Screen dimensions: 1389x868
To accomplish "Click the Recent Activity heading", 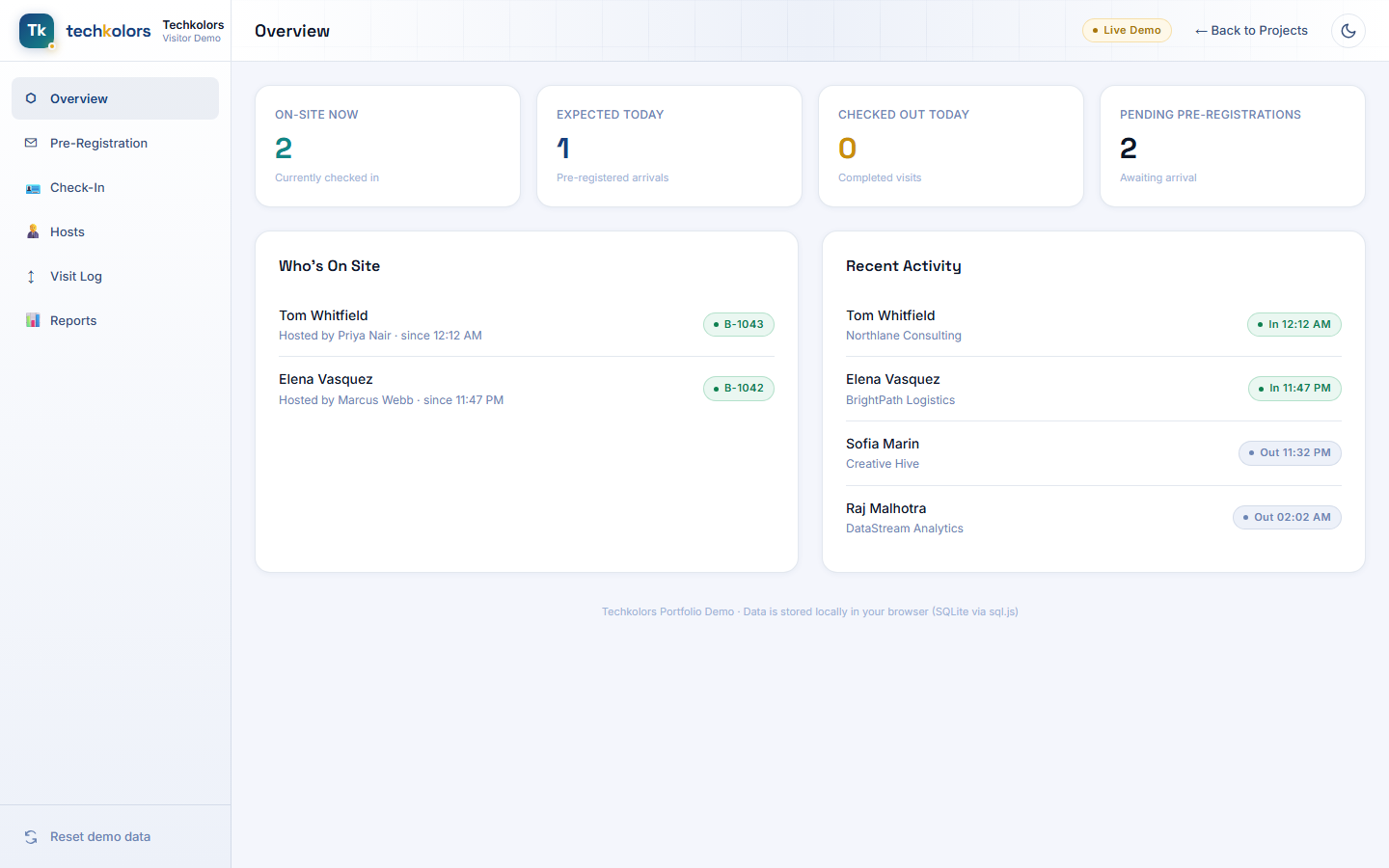I will click(904, 266).
